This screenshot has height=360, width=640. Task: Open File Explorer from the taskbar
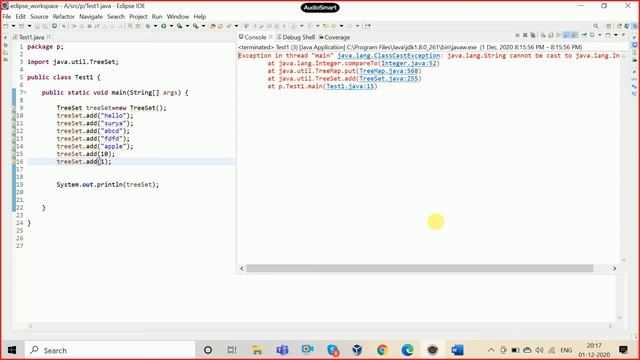click(257, 350)
